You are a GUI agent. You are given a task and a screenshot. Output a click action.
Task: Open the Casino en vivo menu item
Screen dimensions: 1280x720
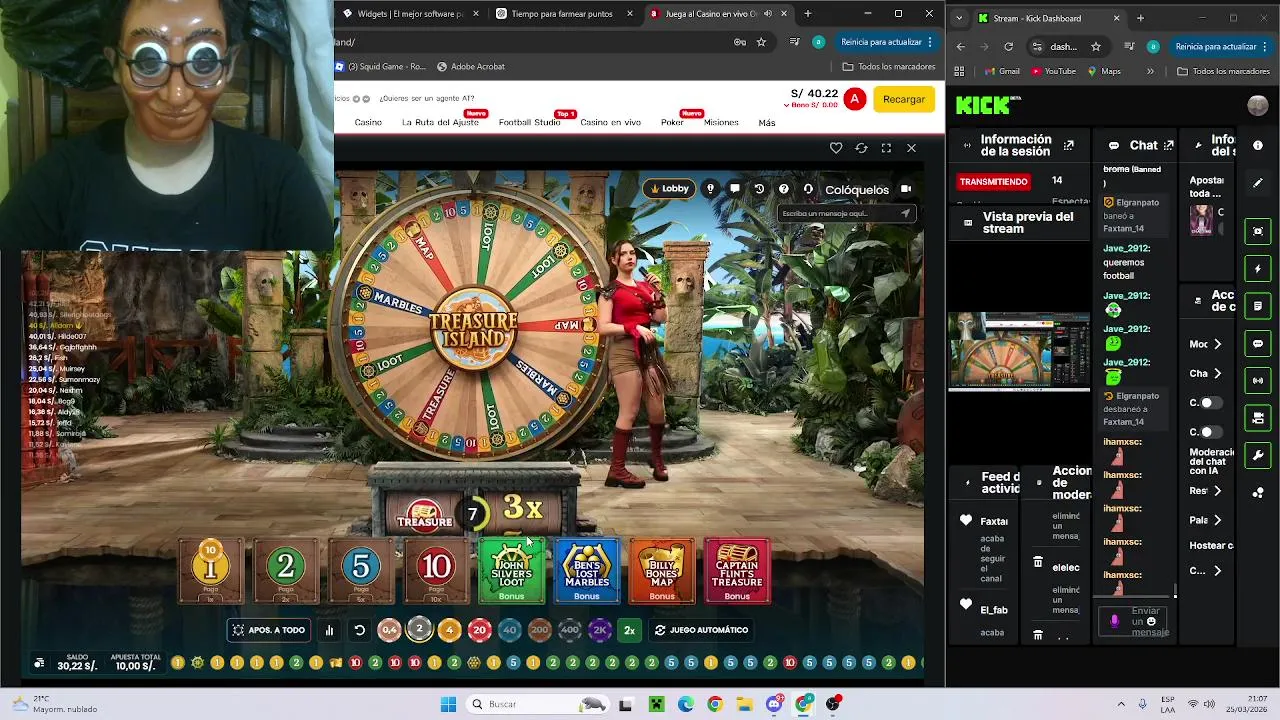tap(610, 123)
